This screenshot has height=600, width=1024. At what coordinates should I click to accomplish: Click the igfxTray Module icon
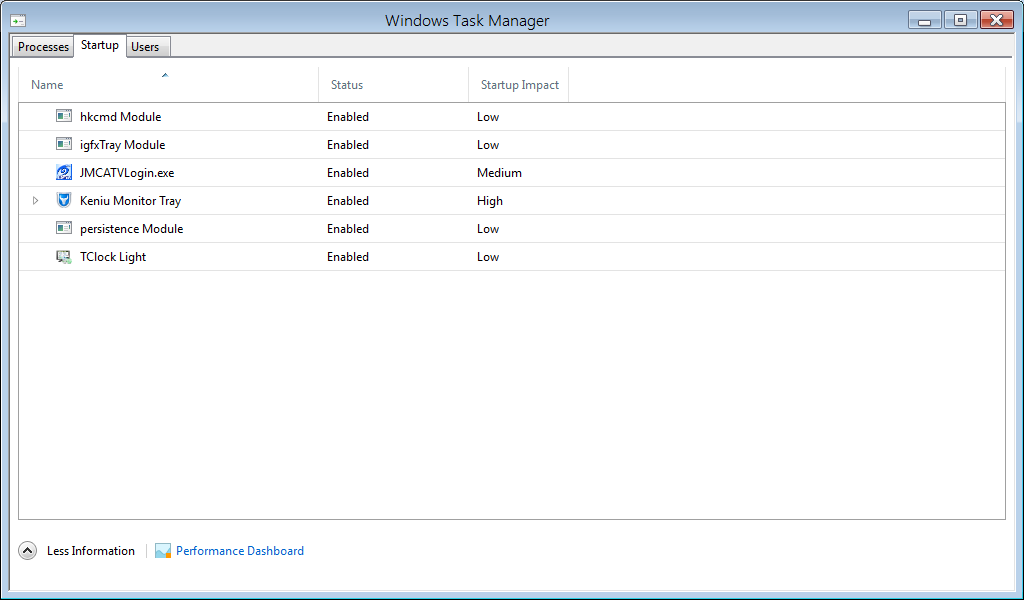click(63, 144)
